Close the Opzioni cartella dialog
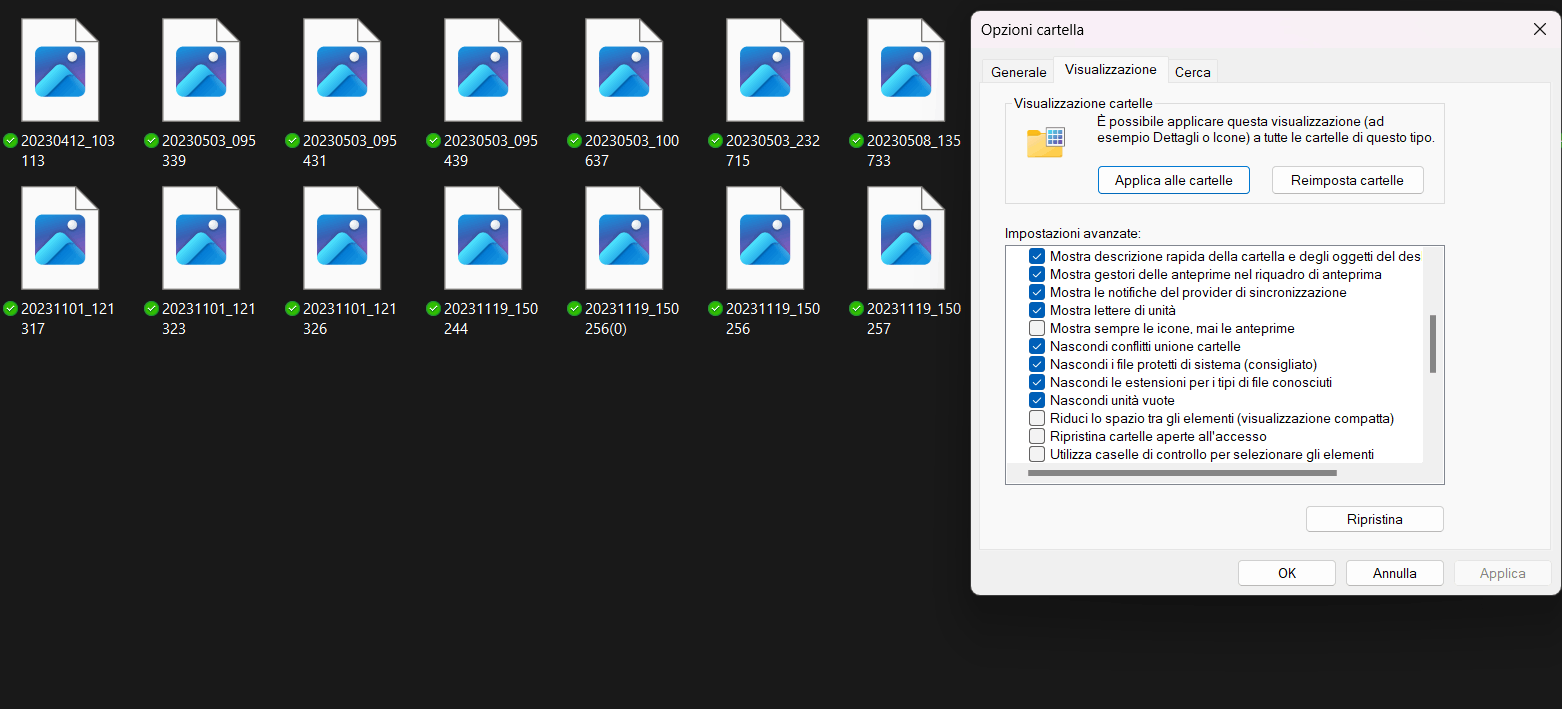 (x=1540, y=30)
